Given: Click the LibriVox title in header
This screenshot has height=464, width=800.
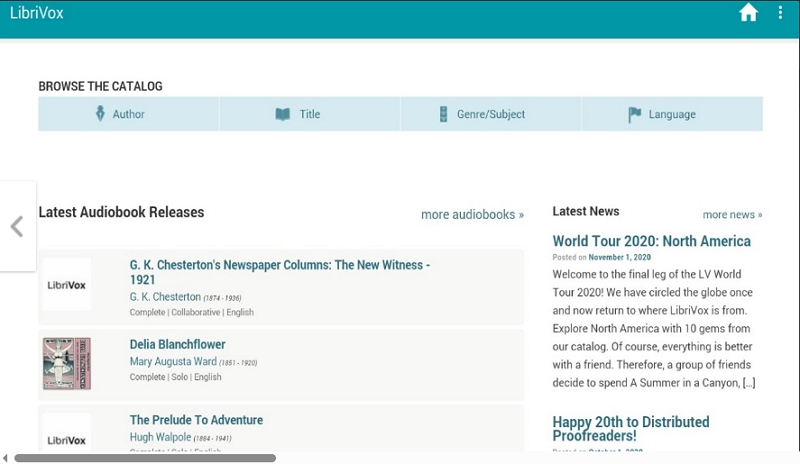Looking at the screenshot, I should 37,13.
